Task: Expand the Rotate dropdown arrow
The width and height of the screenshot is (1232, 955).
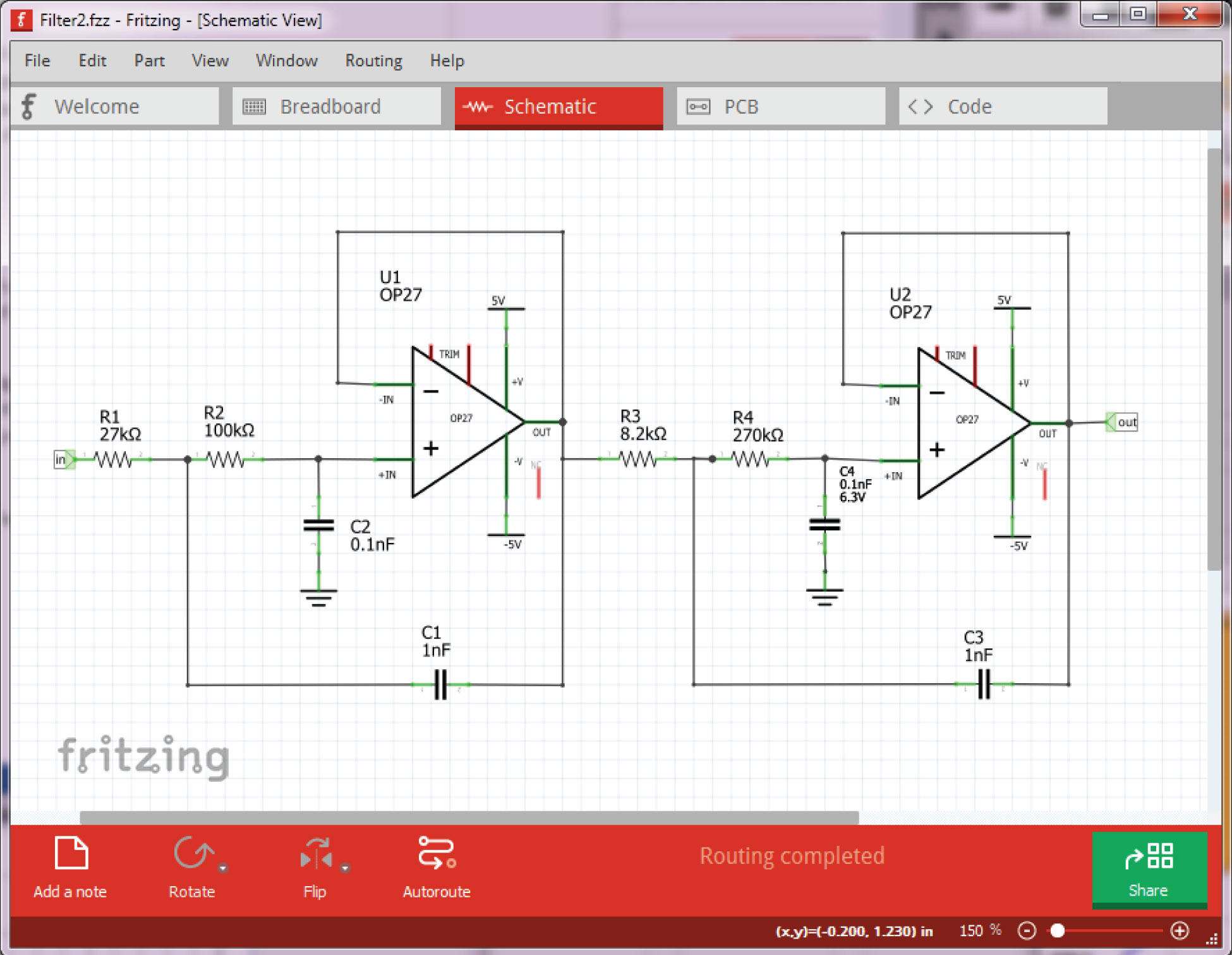Action: [222, 868]
